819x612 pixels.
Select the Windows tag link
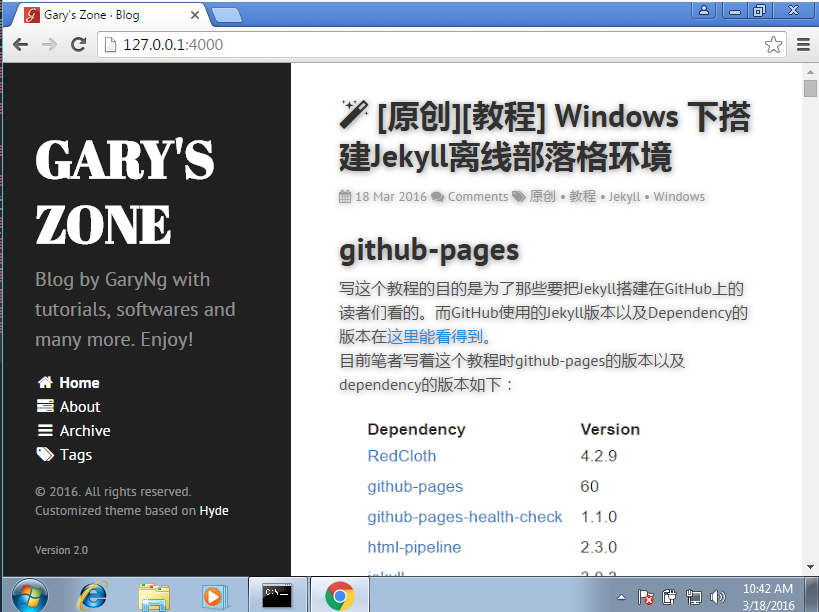(x=679, y=197)
